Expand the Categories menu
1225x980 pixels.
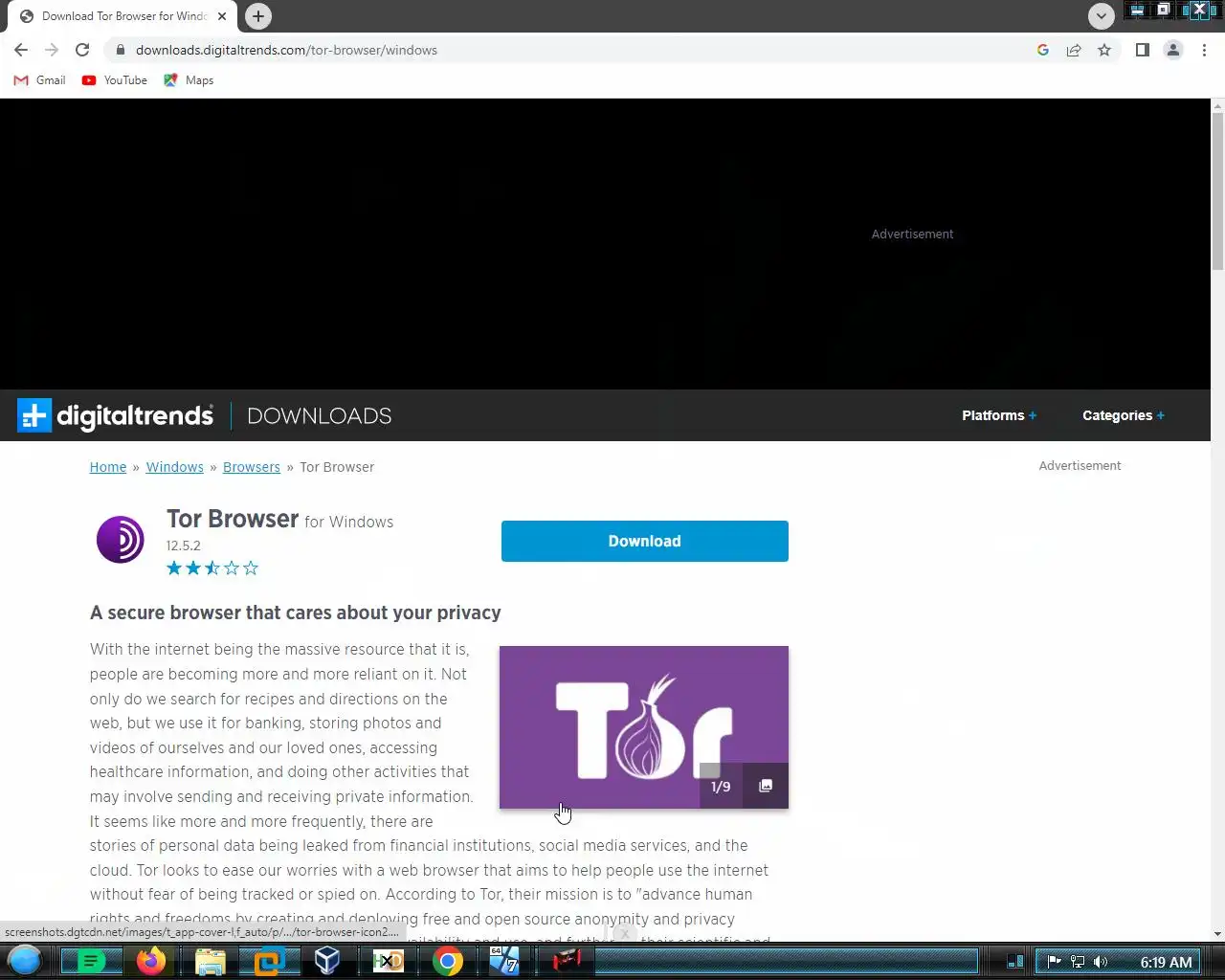(1124, 415)
